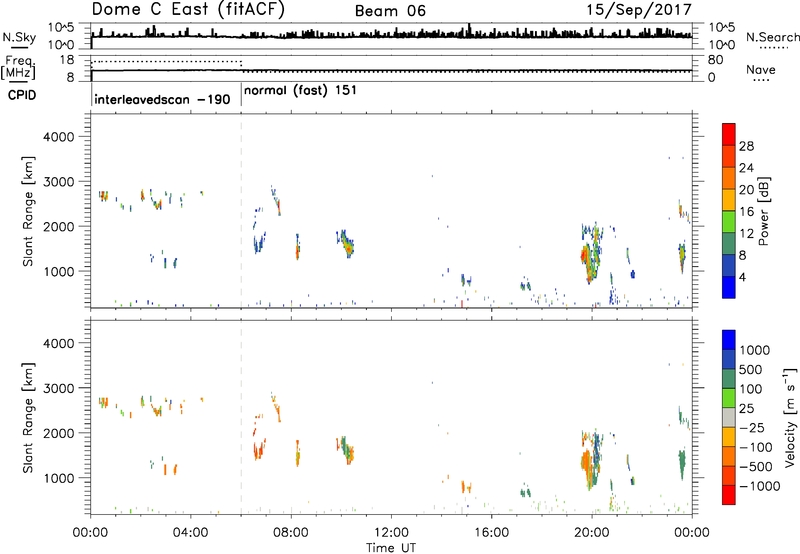This screenshot has width=800, height=554.
Task: Select the 'N.Sky' legend label
Action: 19,37
